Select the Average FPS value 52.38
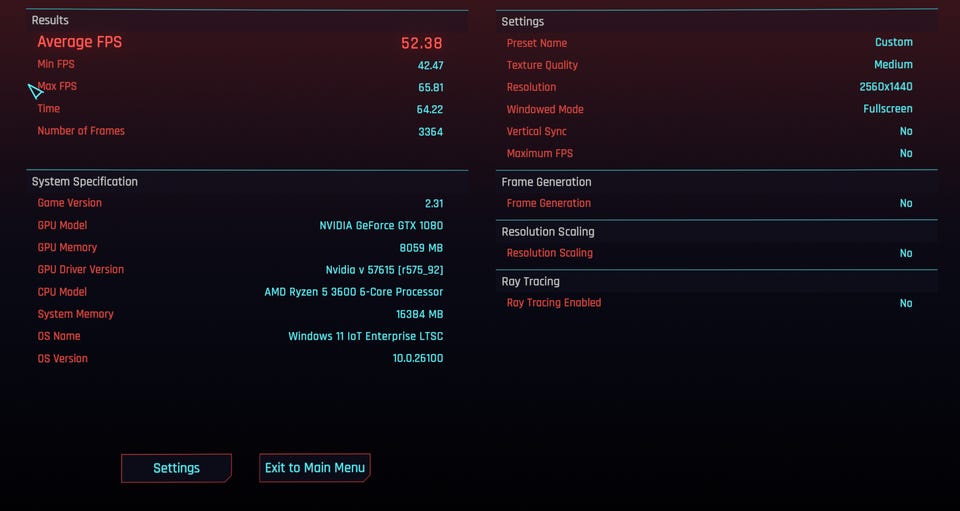The height and width of the screenshot is (511, 960). [422, 43]
